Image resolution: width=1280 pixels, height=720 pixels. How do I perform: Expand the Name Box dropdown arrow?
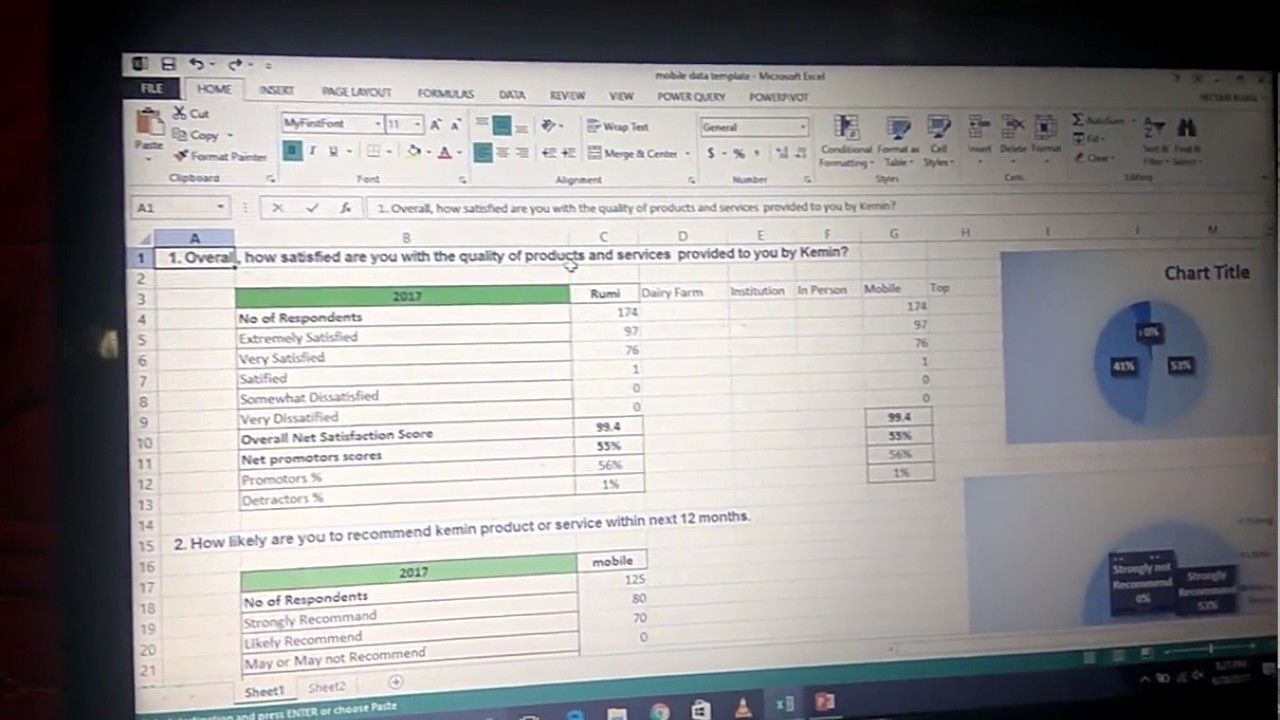click(220, 208)
